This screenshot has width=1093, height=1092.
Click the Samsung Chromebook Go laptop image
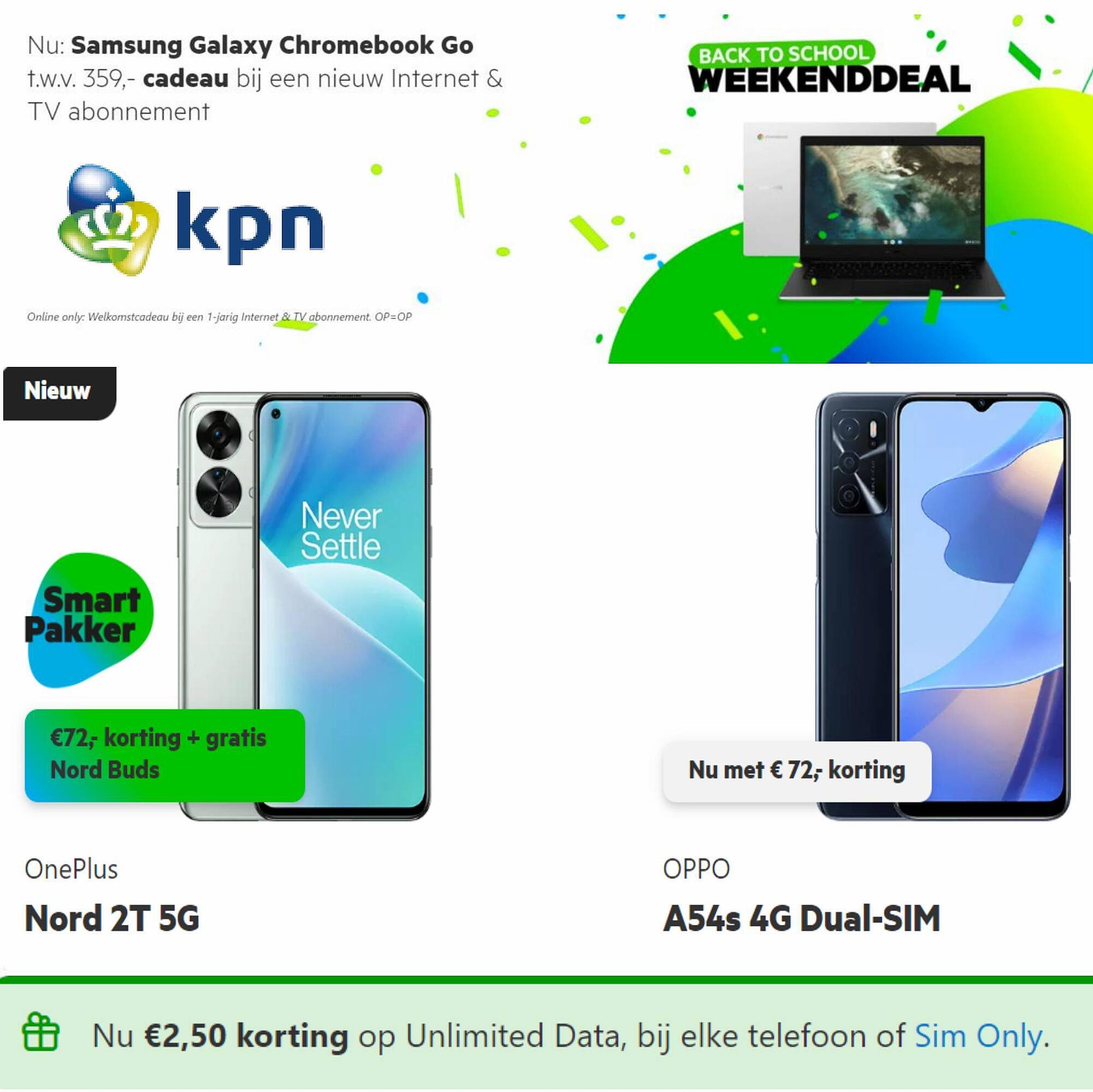click(873, 211)
